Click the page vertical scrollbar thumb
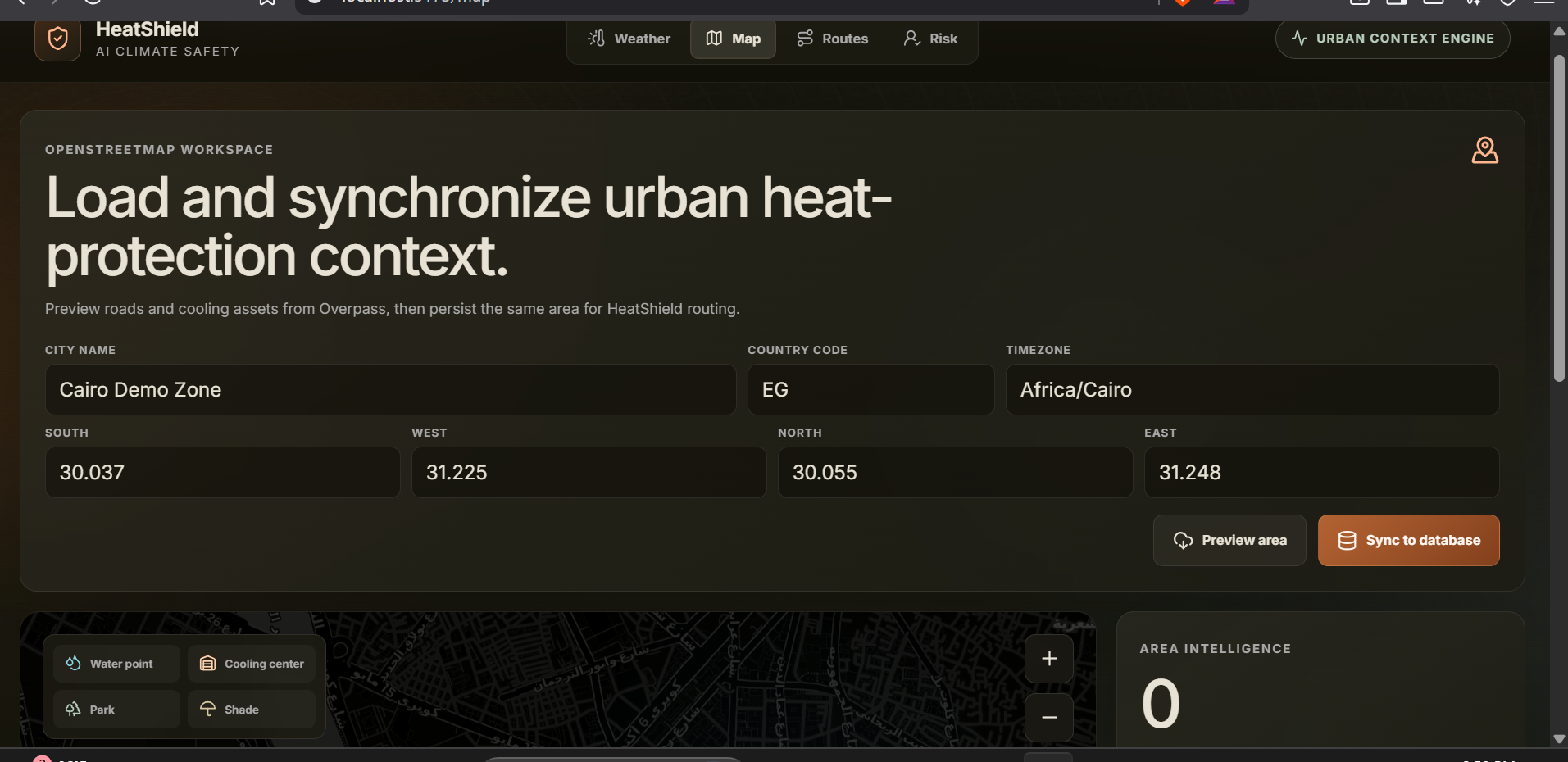The image size is (1568, 762). tap(1559, 217)
